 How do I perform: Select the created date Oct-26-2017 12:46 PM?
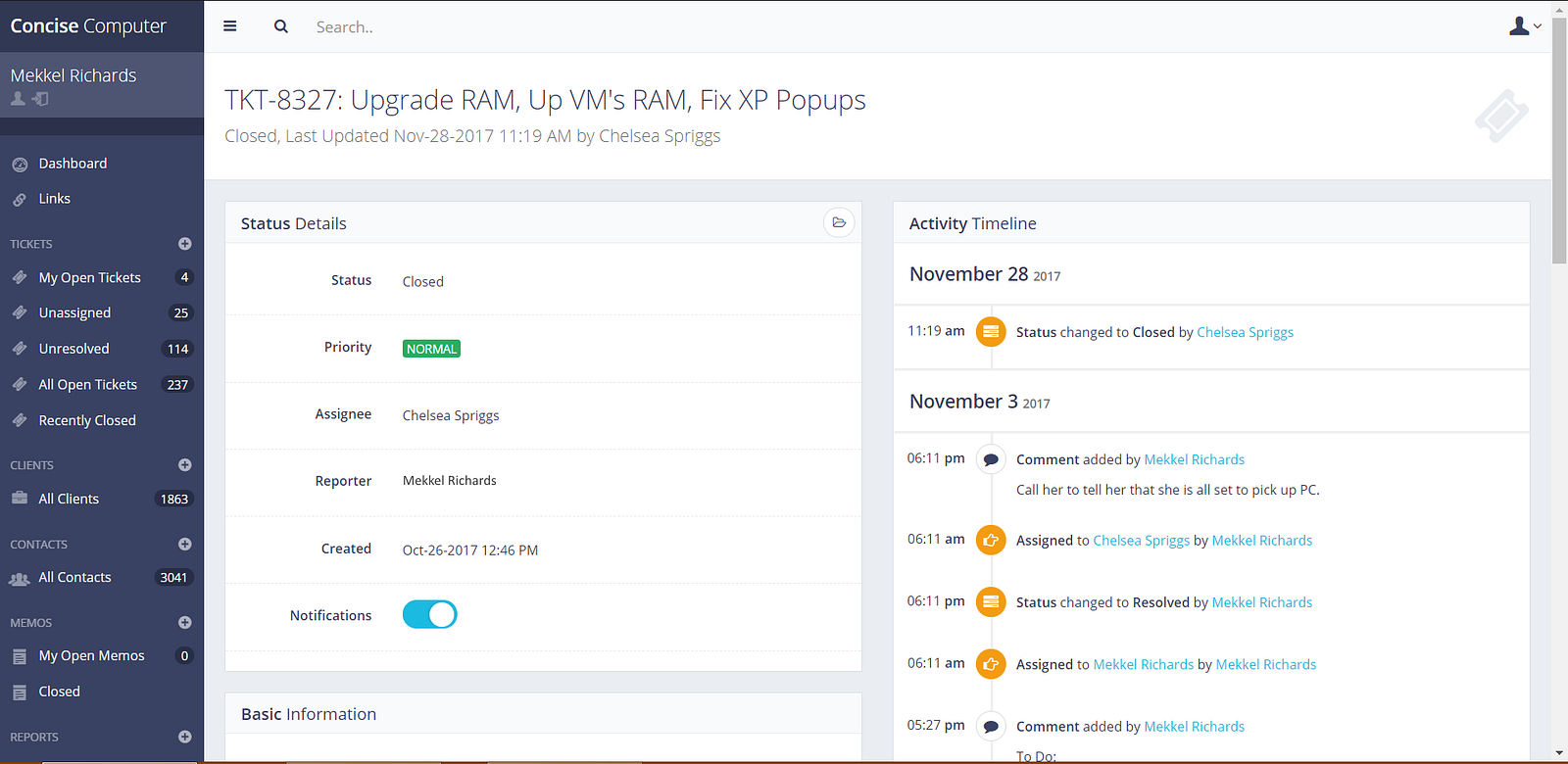point(470,550)
